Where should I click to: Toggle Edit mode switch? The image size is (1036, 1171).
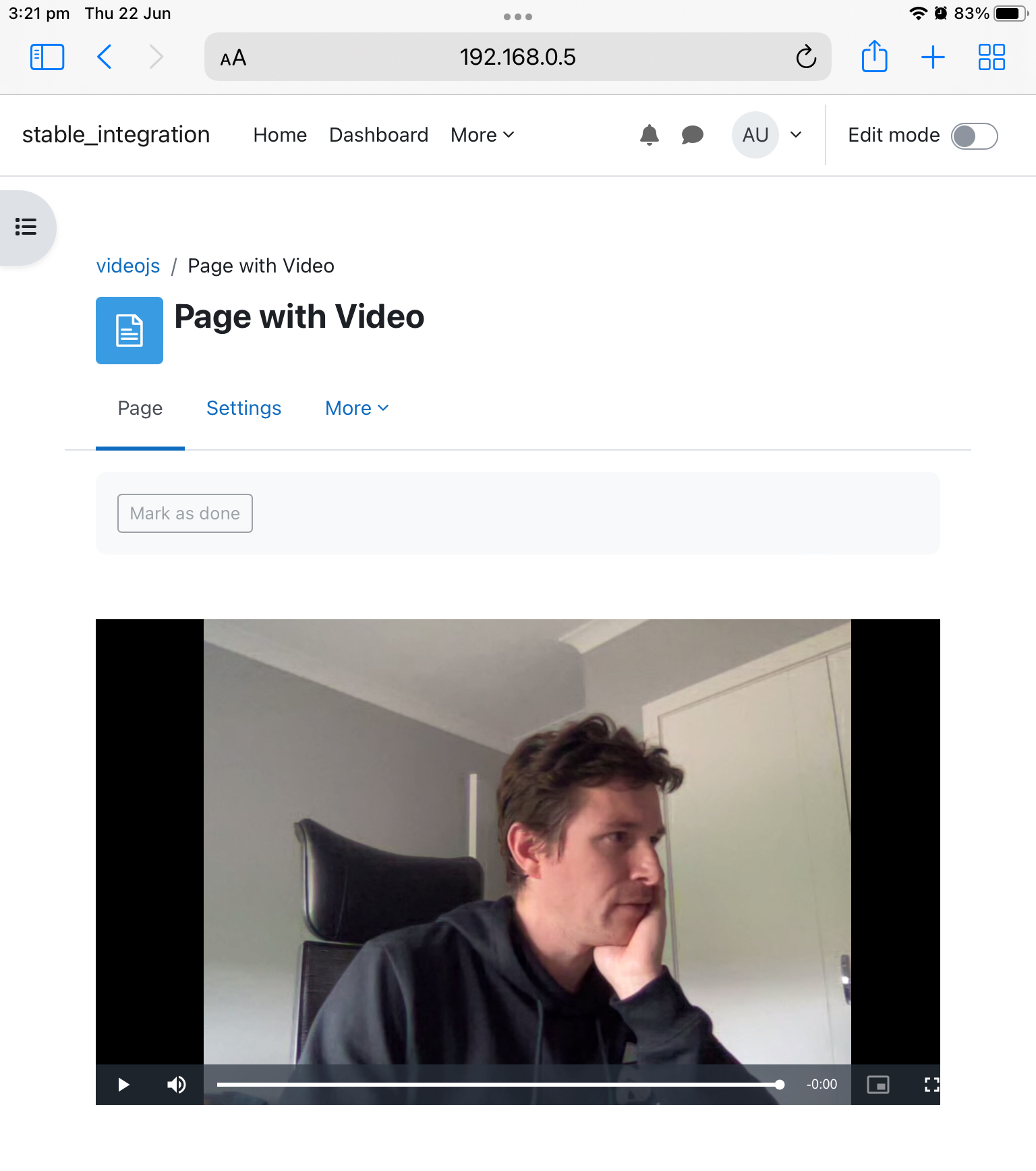(974, 136)
